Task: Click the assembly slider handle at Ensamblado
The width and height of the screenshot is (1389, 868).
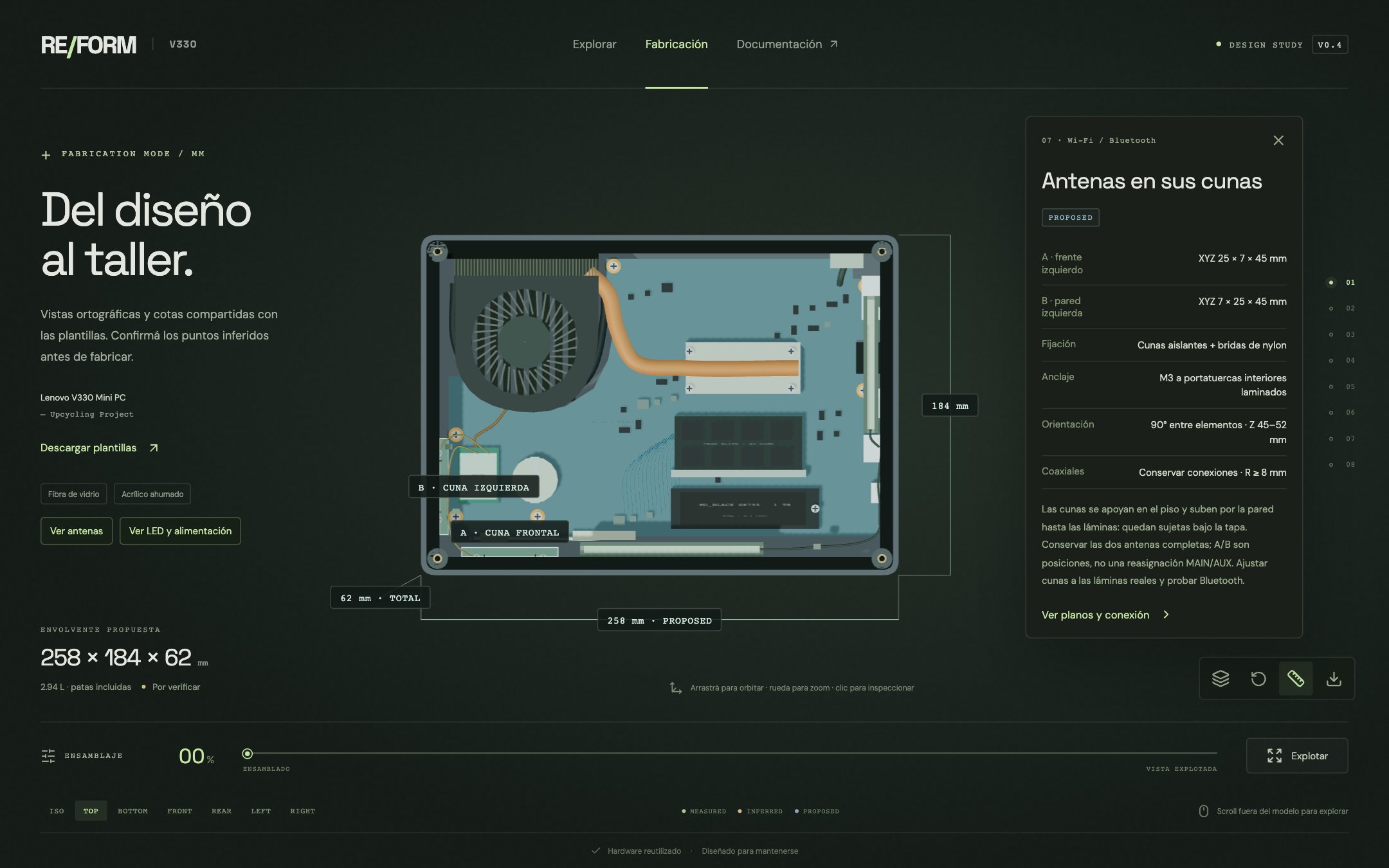Action: pyautogui.click(x=248, y=754)
